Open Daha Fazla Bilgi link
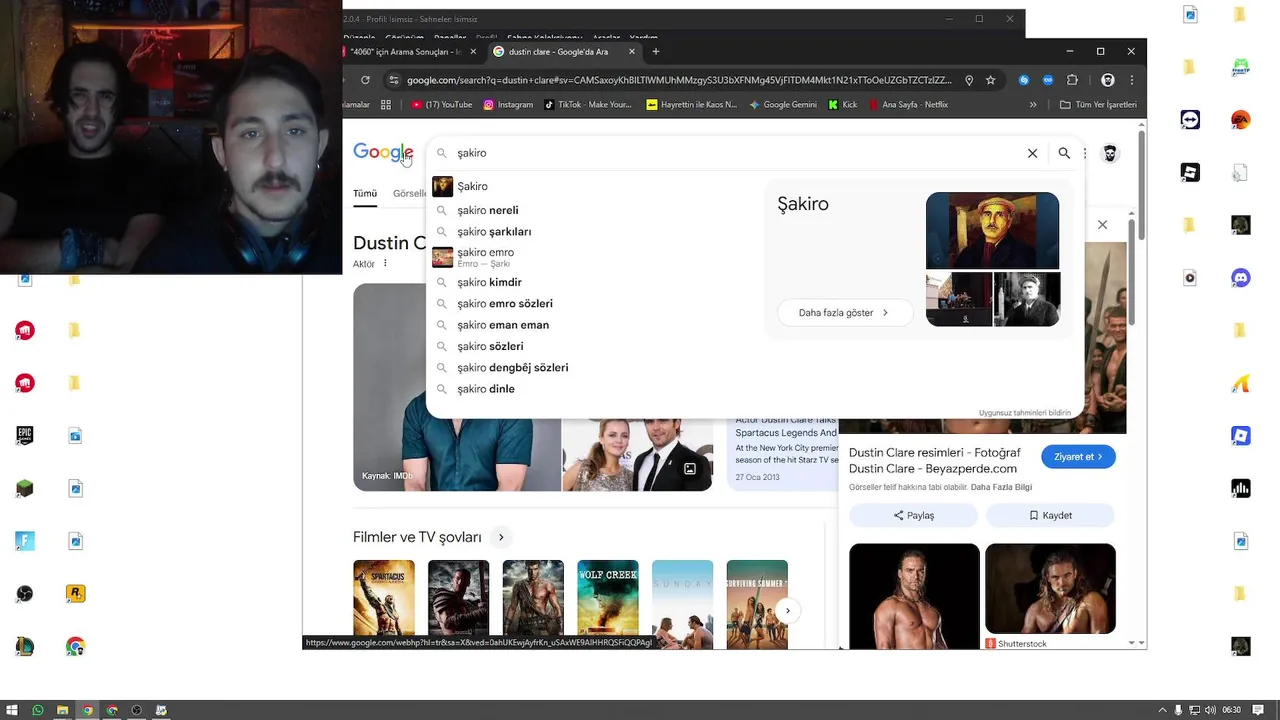This screenshot has width=1280, height=720. coord(1001,487)
